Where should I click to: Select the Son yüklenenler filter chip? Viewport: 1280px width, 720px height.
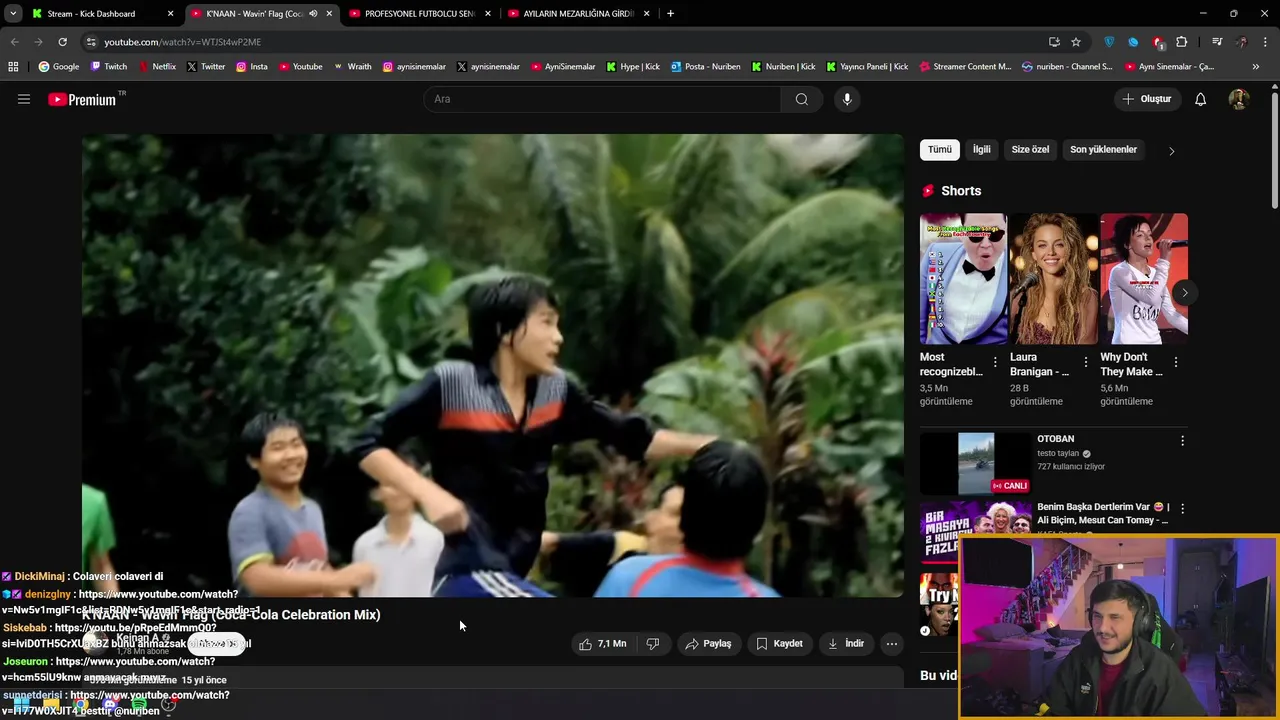pos(1103,150)
